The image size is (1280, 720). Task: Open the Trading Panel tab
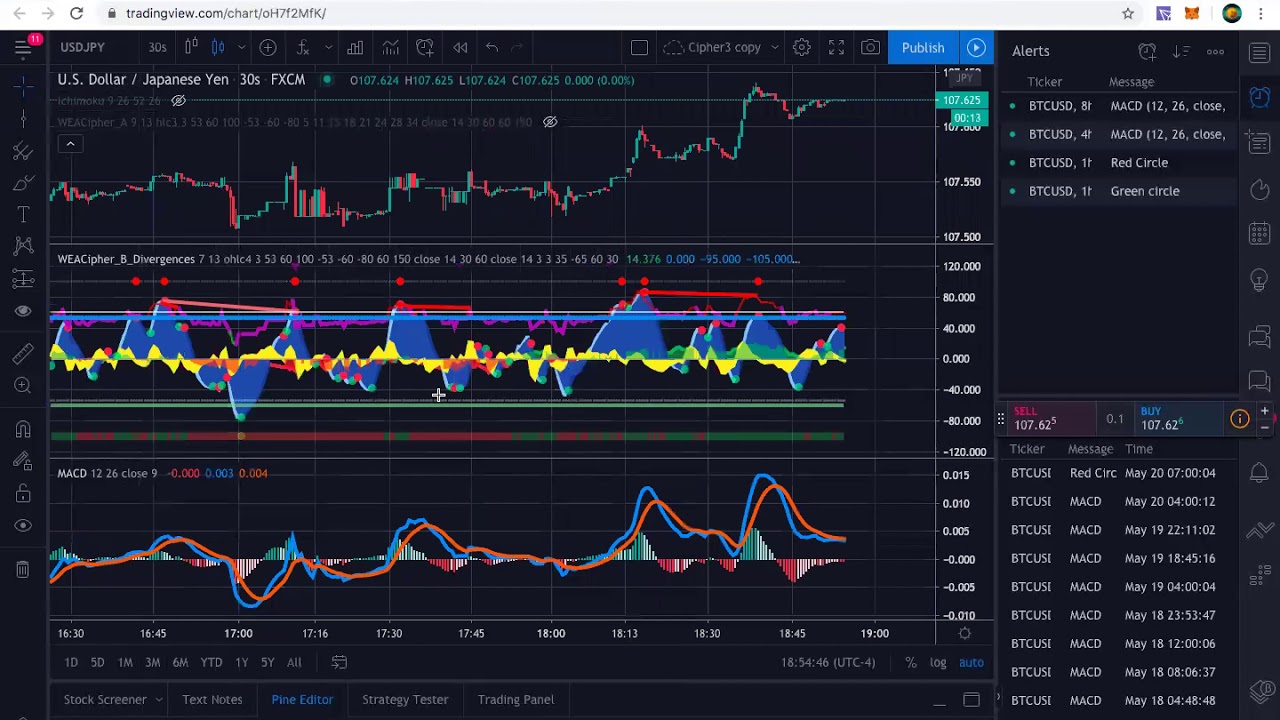point(515,699)
